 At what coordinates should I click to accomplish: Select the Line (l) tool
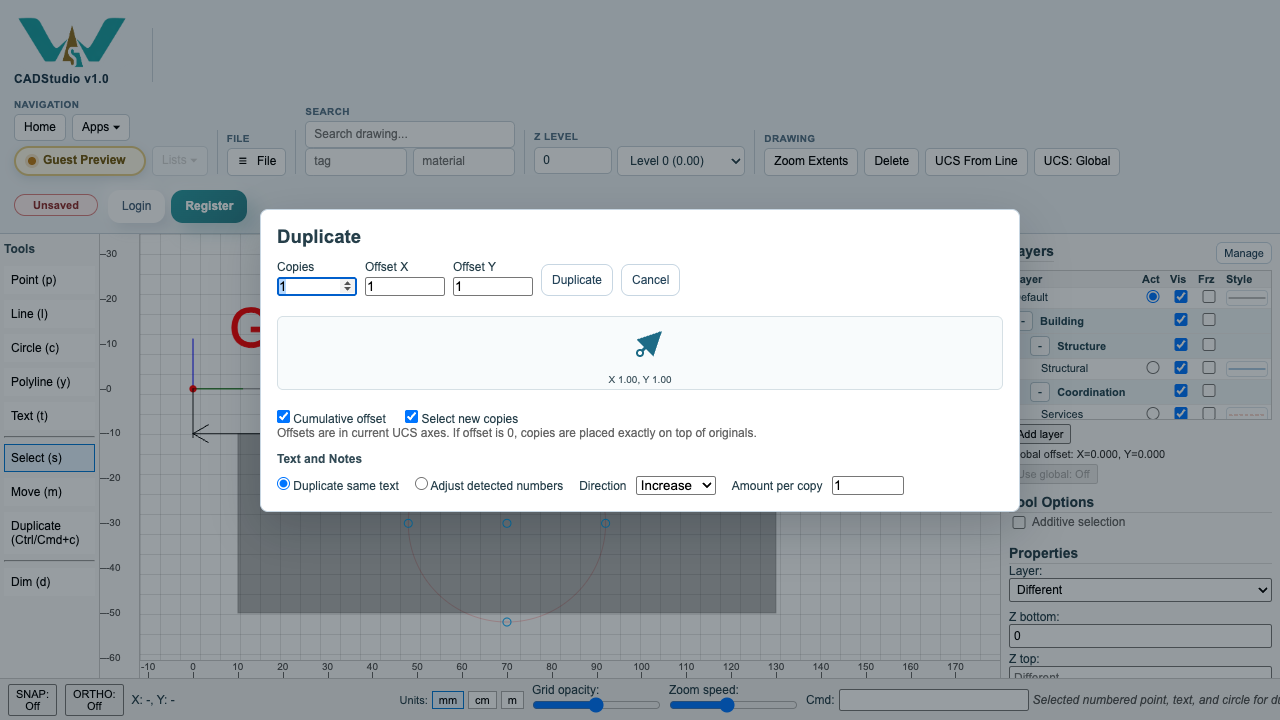(x=49, y=314)
